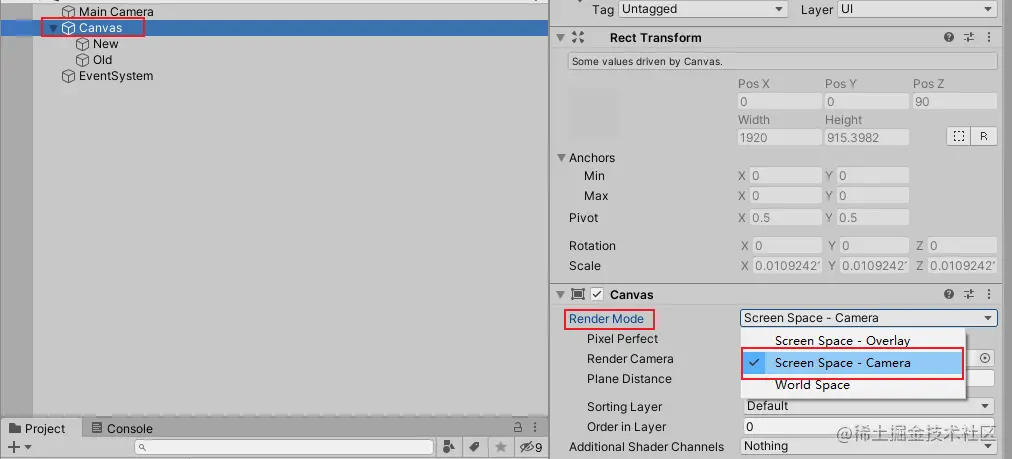Viewport: 1012px width, 459px height.
Task: Select the Canvas row in Hierarchy
Action: (274, 28)
